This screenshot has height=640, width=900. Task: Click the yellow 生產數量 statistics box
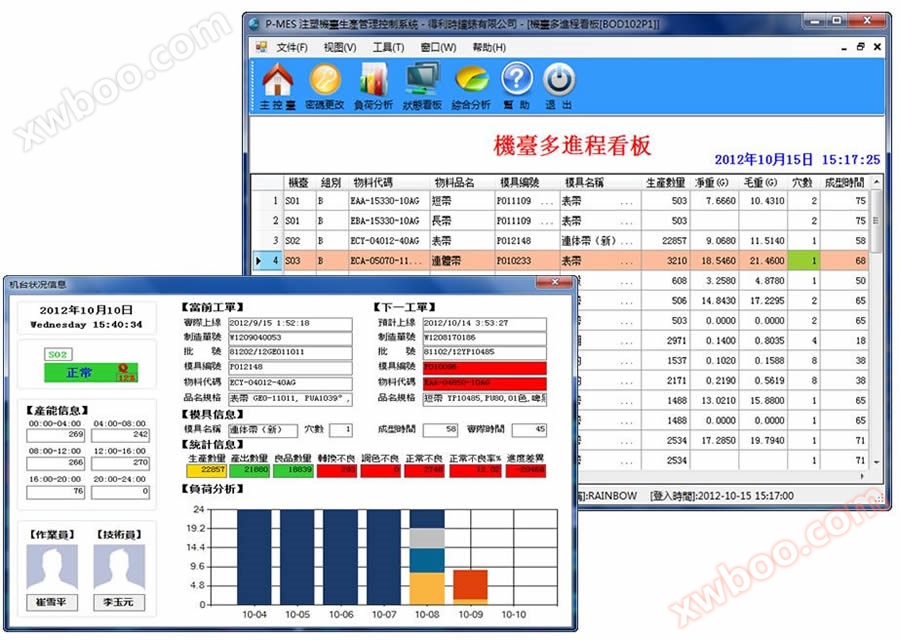coord(205,470)
